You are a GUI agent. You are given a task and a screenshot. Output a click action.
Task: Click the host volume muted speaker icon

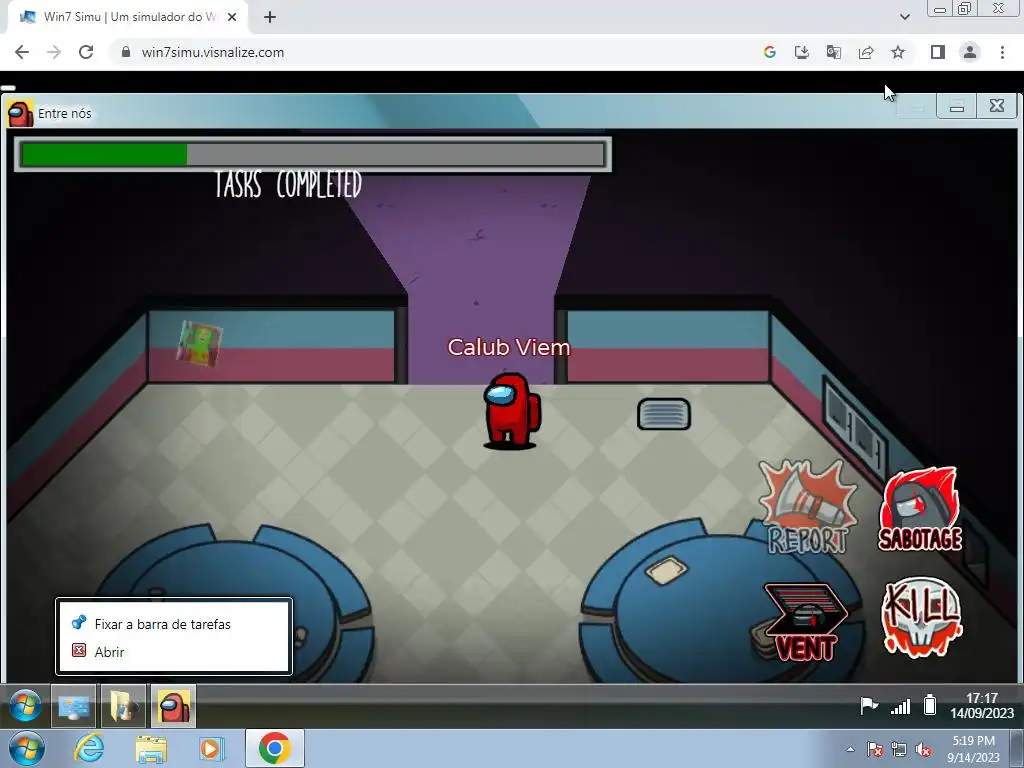click(x=922, y=750)
